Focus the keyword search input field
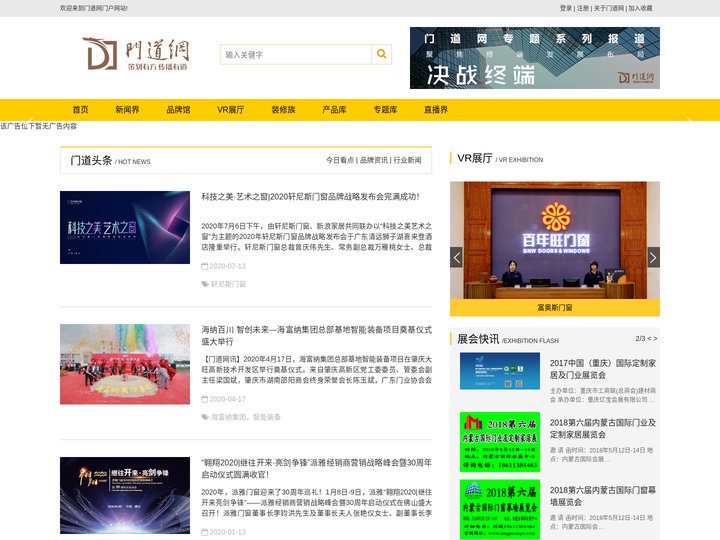 (296, 54)
